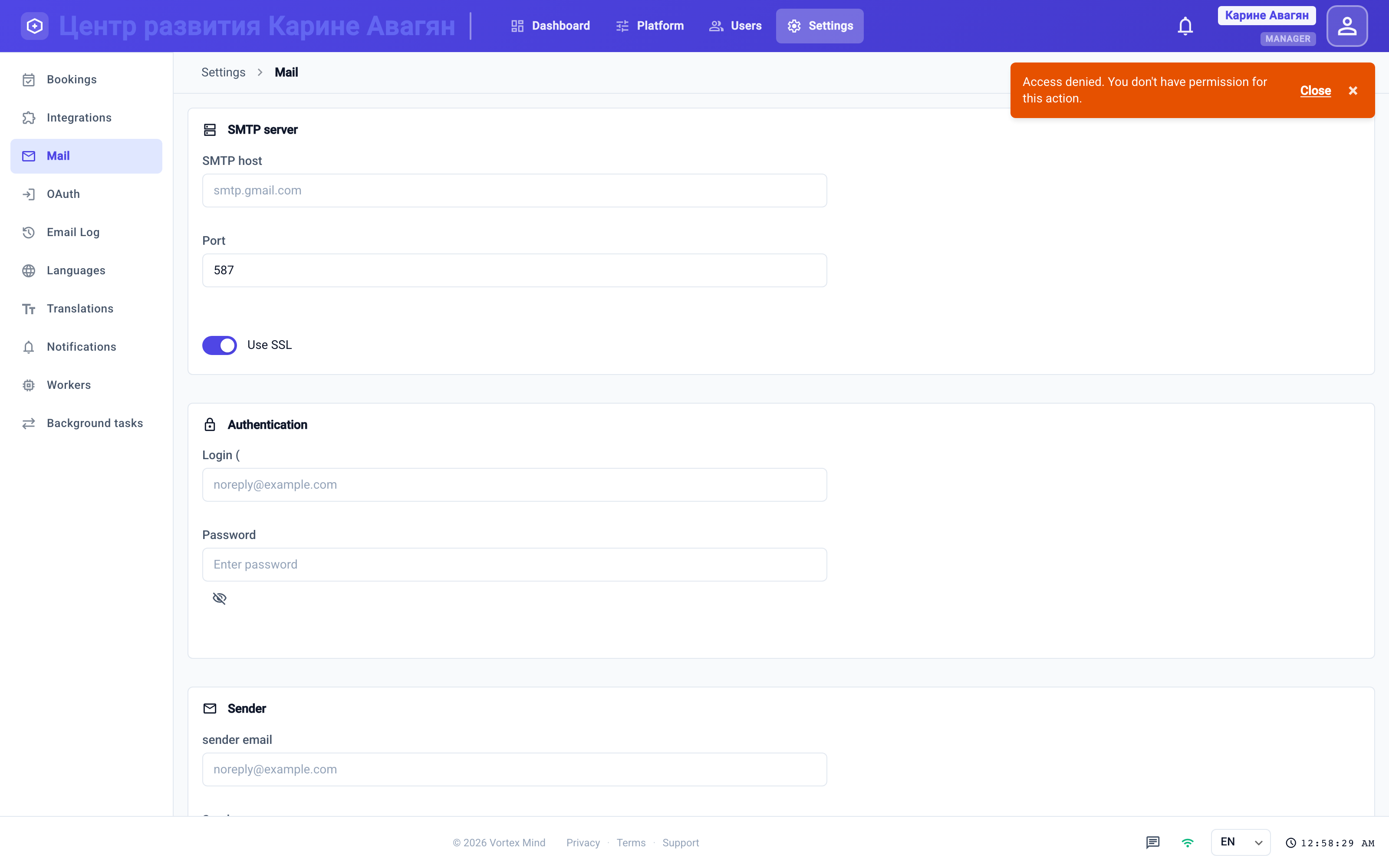The height and width of the screenshot is (868, 1389).
Task: Click the Settings gear icon in navbar
Action: 794,26
